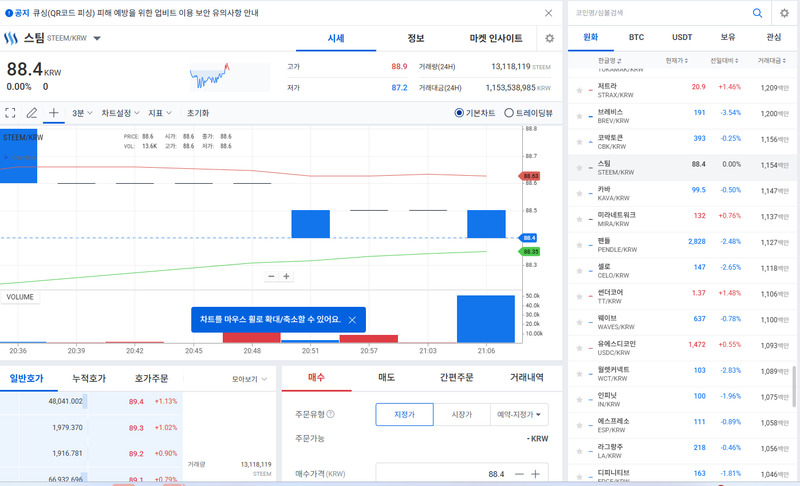
Task: Open 간편주문 tab
Action: click(x=457, y=378)
